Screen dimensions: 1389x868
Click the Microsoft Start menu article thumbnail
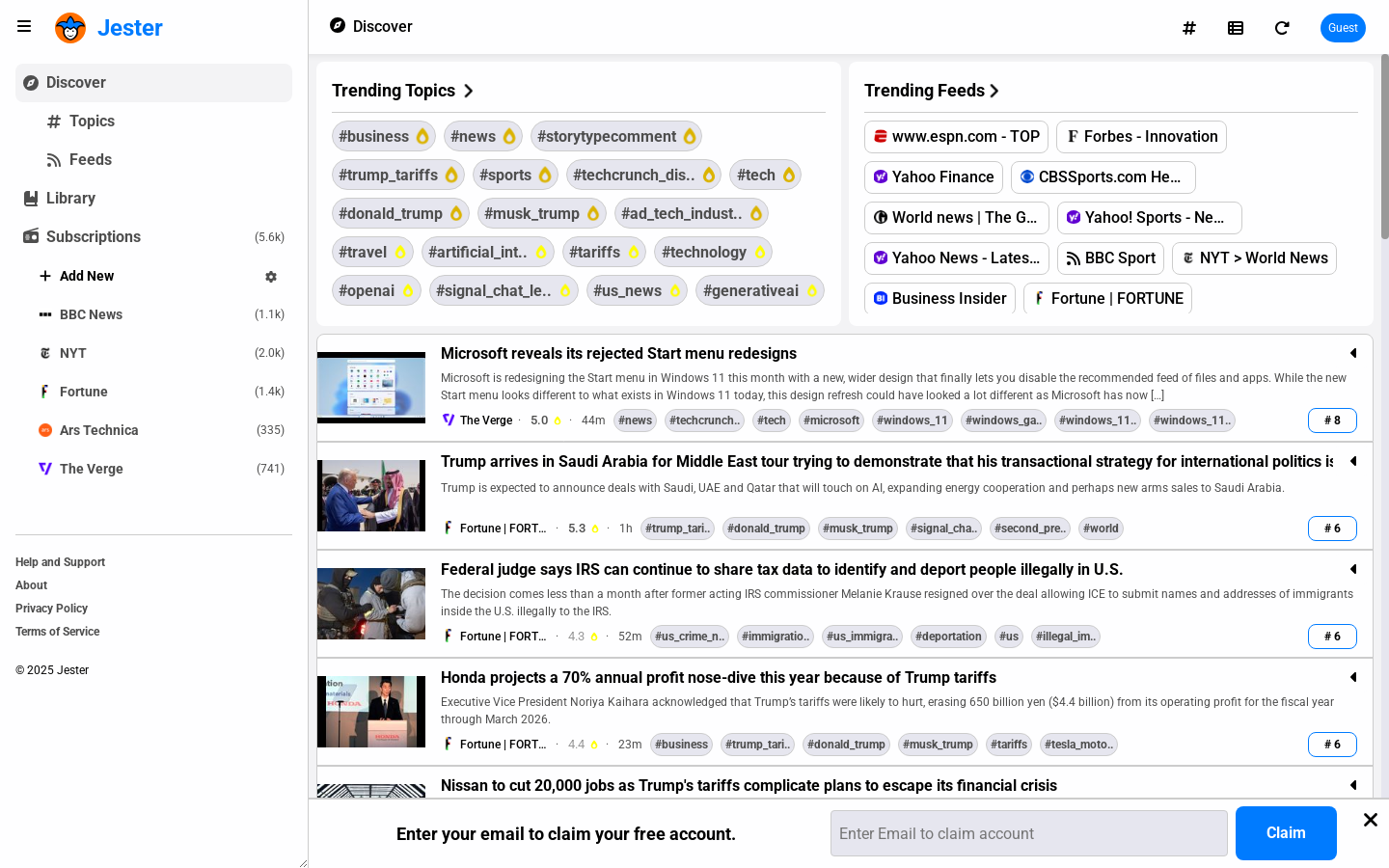(371, 388)
